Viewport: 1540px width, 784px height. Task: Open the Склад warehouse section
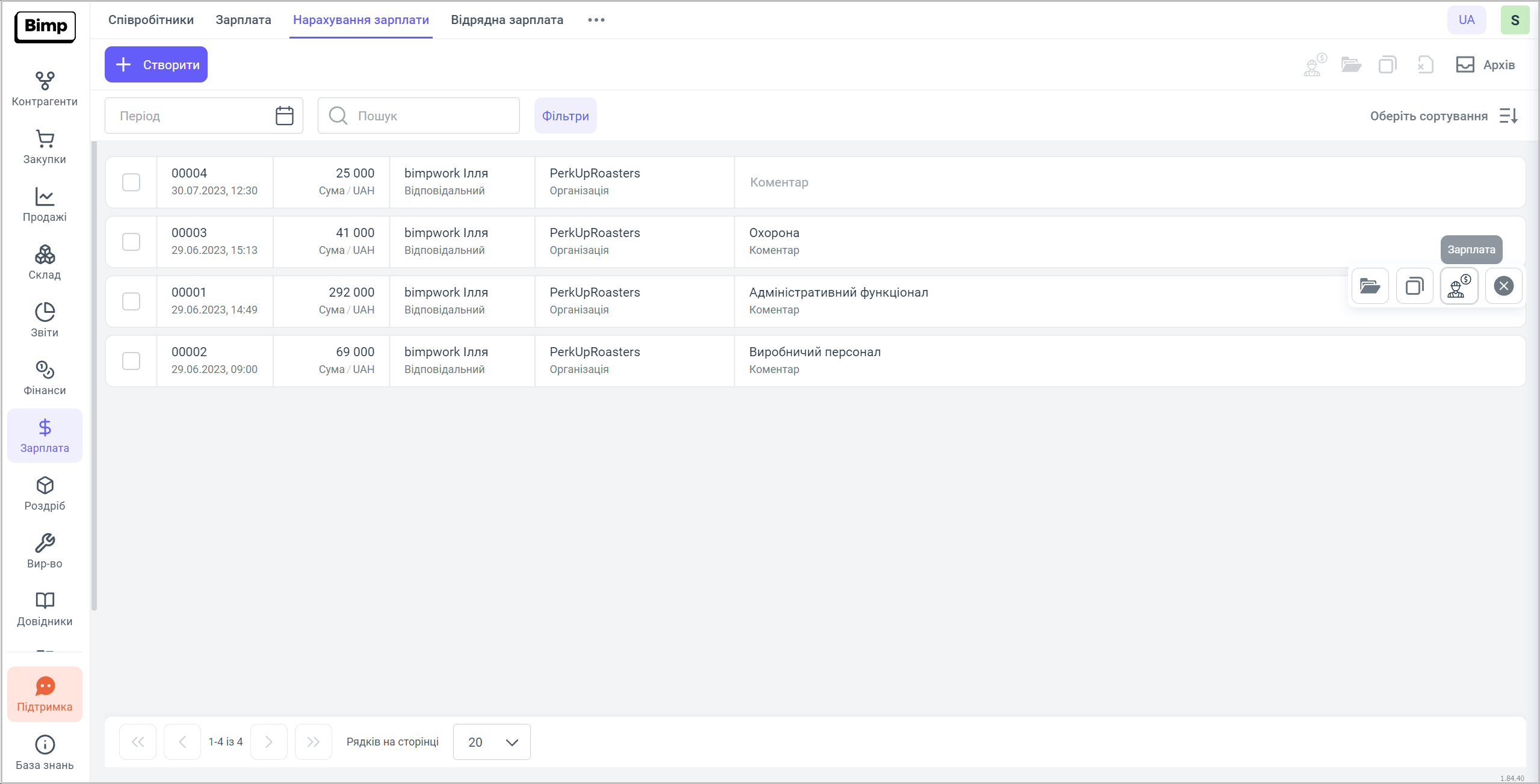[45, 262]
